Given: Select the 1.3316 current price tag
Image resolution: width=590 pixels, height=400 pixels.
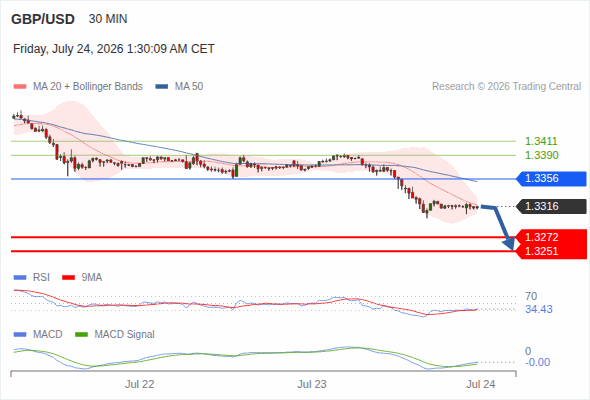Looking at the screenshot, I should [551, 206].
